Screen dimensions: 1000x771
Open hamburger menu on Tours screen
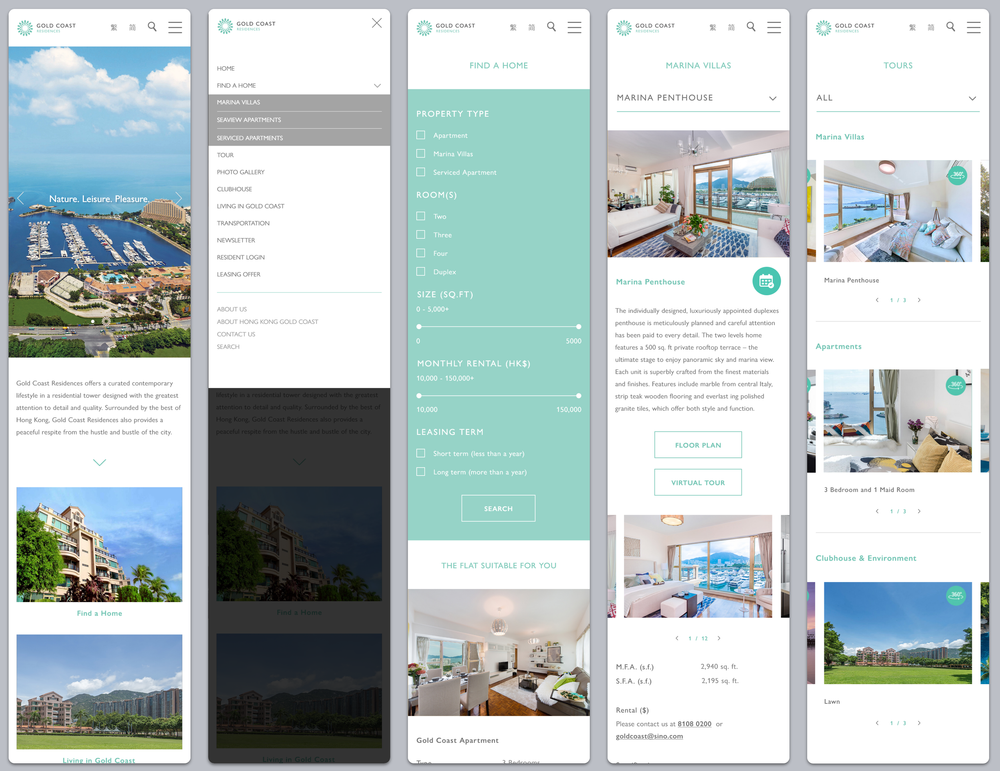coord(973,27)
